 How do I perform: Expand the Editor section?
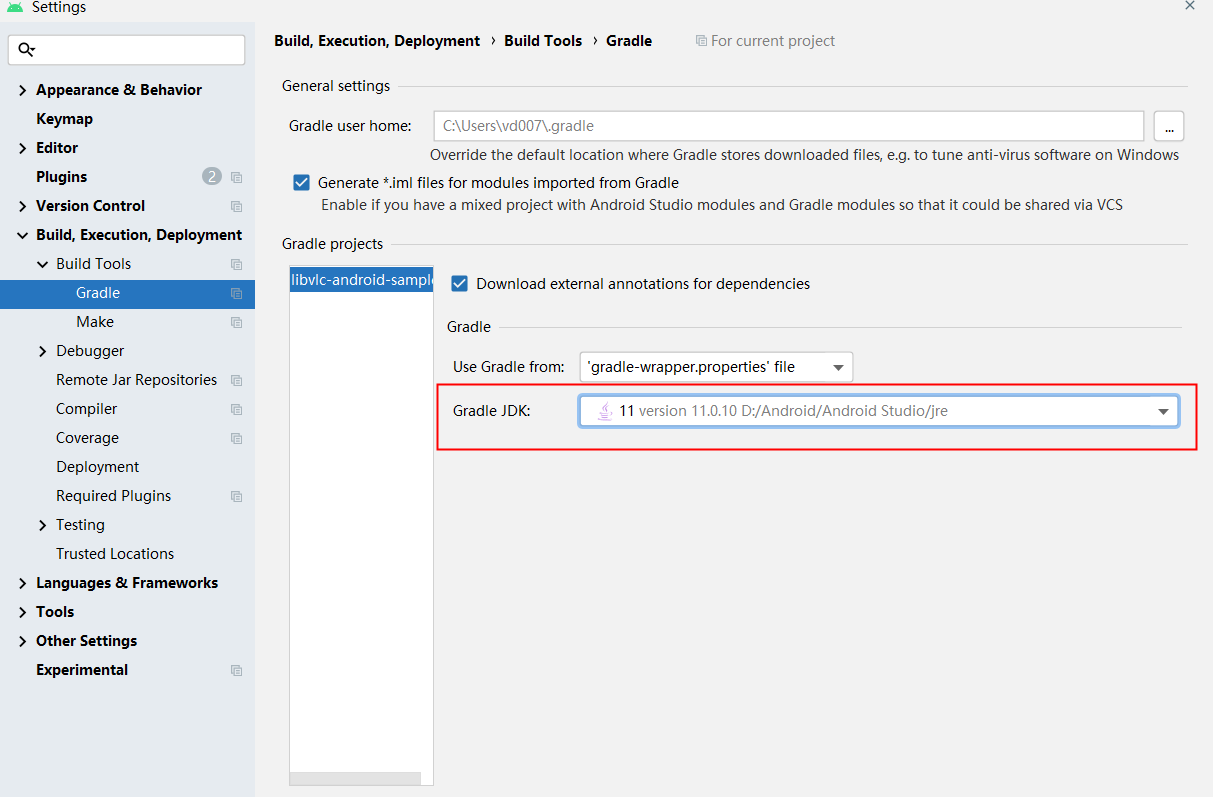(x=22, y=148)
